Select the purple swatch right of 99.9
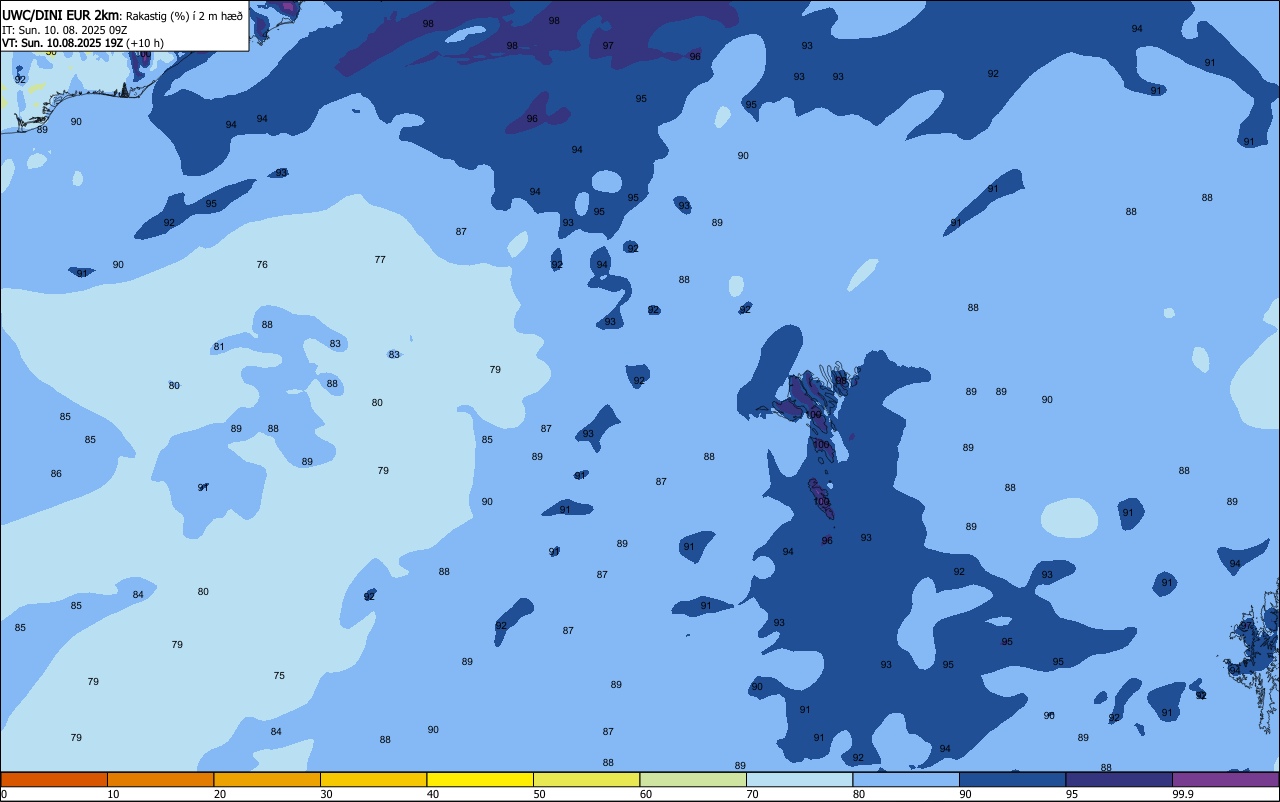 (1225, 779)
